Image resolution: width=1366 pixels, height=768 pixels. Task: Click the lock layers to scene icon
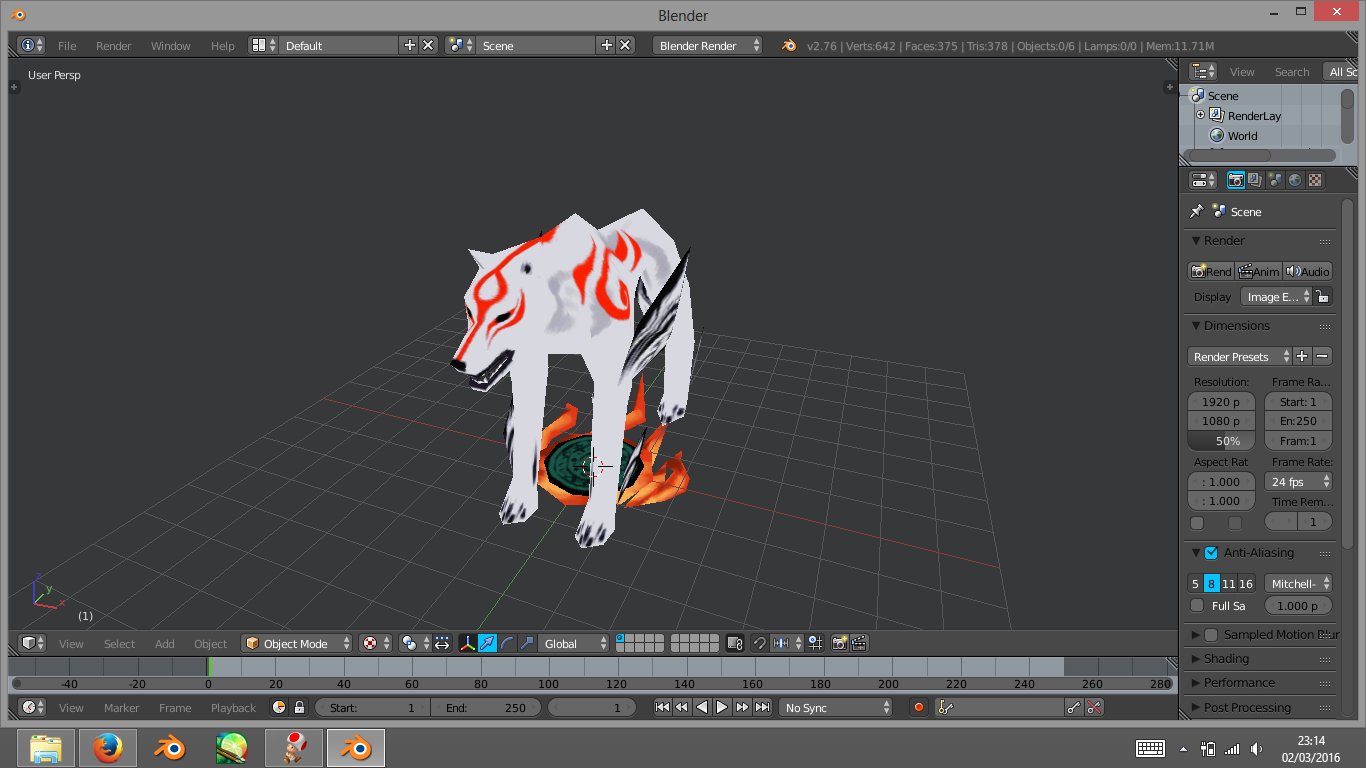[735, 643]
